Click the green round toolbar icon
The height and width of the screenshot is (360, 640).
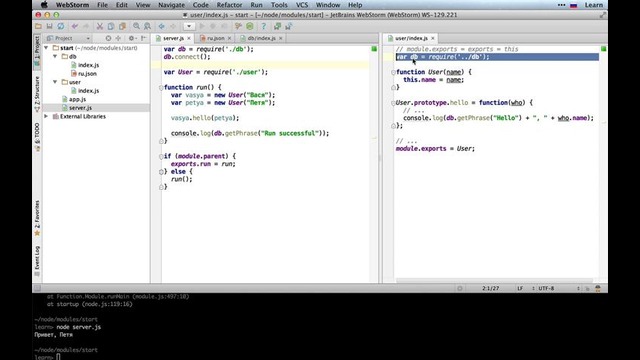250,26
